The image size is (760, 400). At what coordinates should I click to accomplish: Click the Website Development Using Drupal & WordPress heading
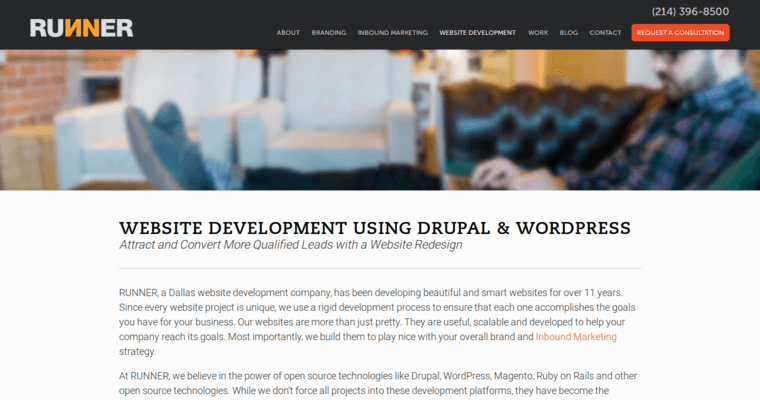click(375, 227)
